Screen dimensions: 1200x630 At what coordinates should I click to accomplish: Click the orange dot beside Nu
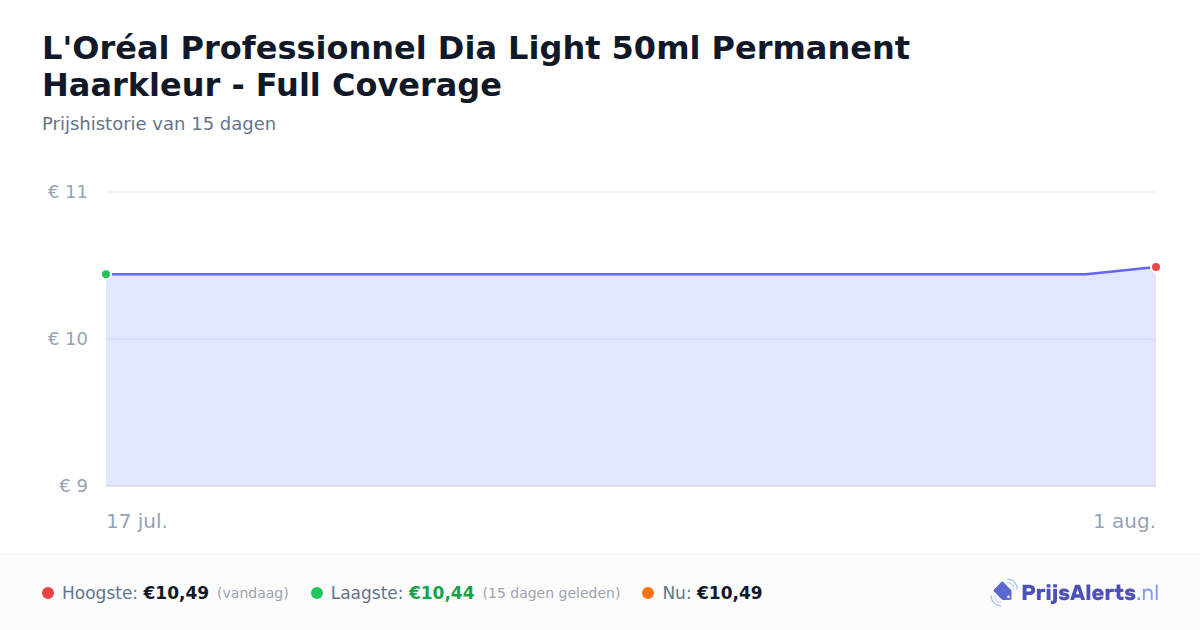(x=648, y=593)
